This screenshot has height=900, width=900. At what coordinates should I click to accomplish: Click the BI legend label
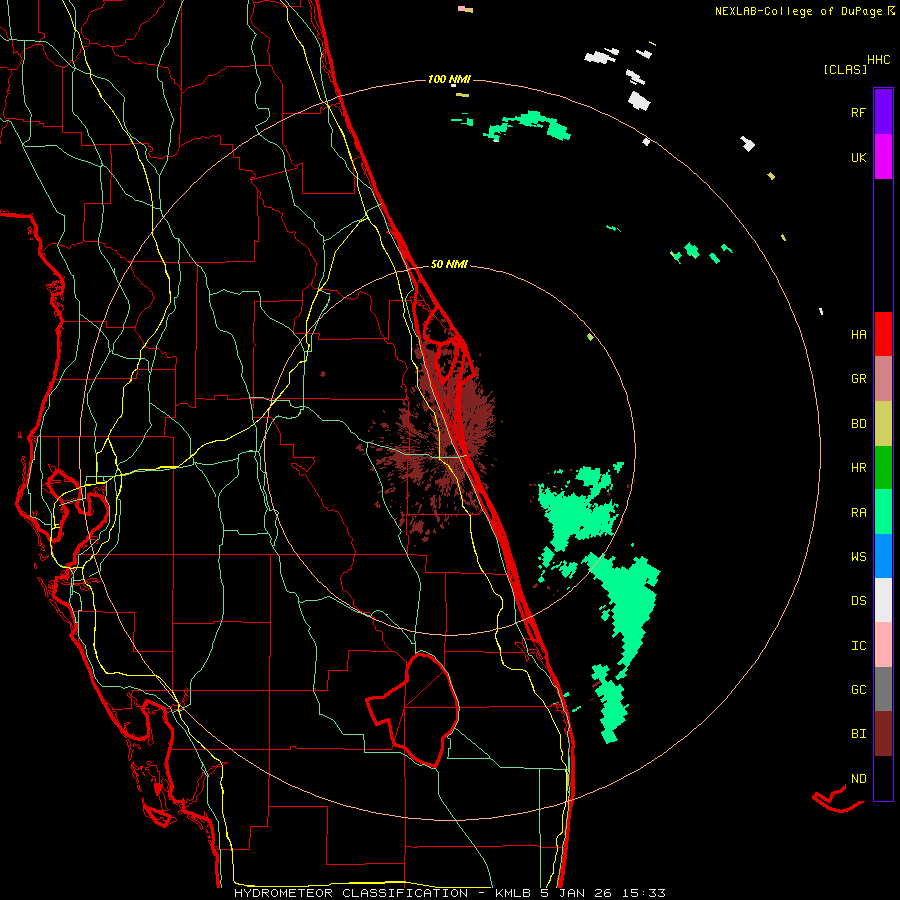[858, 734]
